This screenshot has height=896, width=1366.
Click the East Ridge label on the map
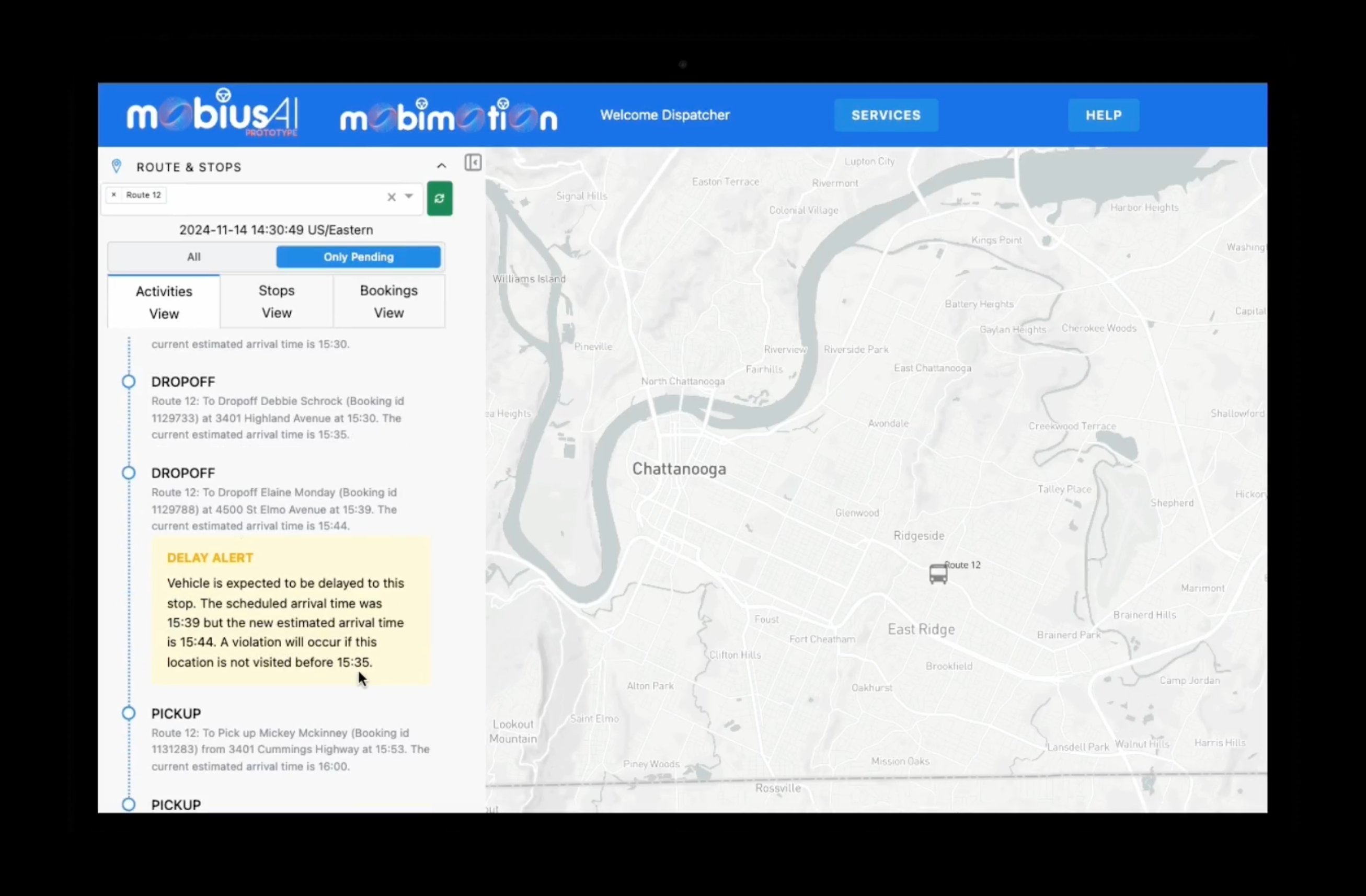click(x=921, y=630)
